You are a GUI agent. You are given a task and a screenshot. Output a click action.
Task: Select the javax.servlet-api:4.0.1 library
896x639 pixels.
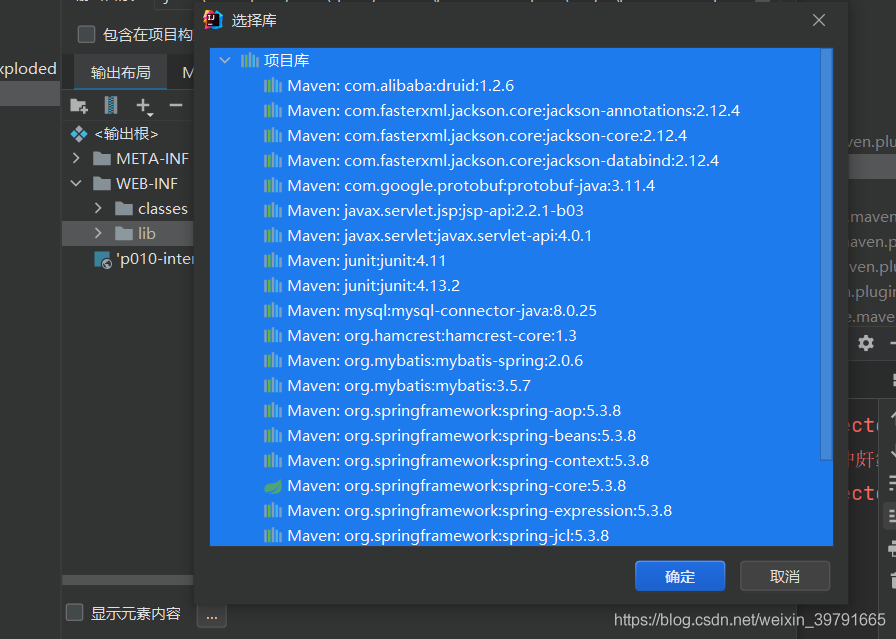coord(439,235)
